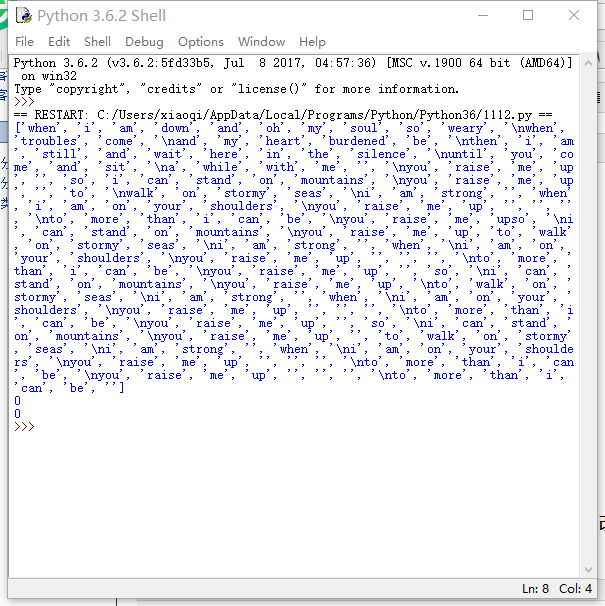Click the 'Col: 4' status bar entry
The image size is (605, 606).
pos(575,589)
